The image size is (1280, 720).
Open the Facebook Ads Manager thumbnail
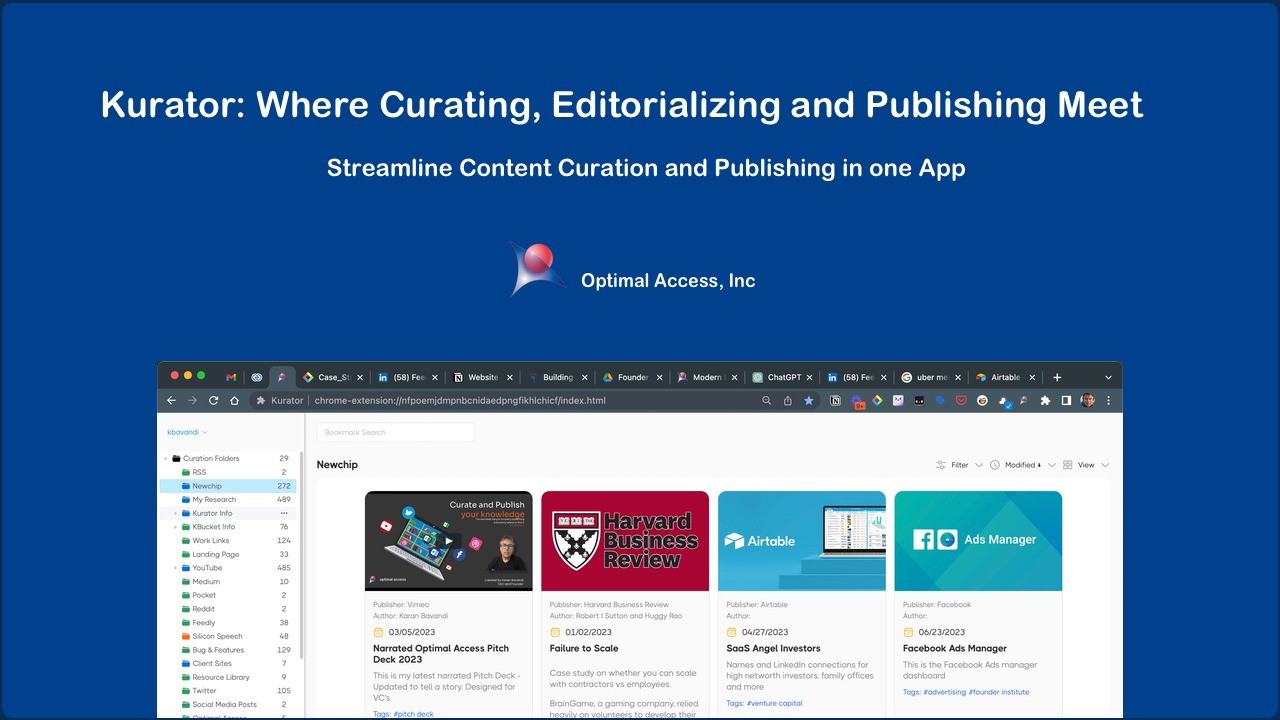[x=978, y=541]
